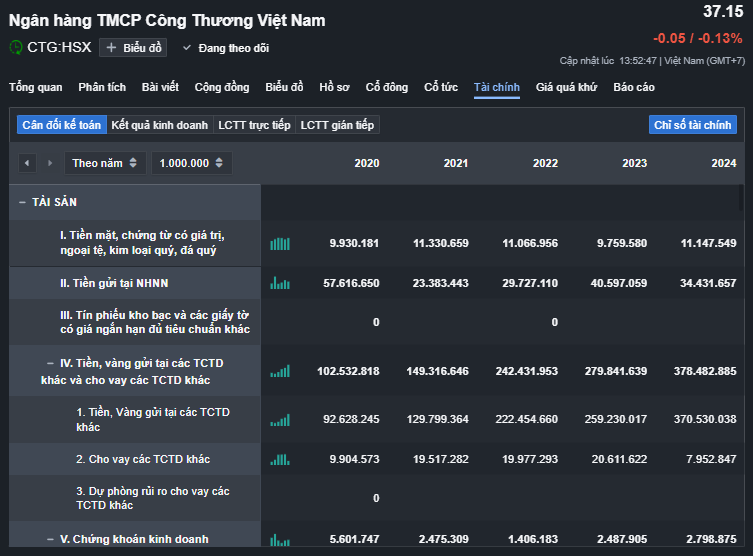Toggle the Đang theo dõi follow status
This screenshot has height=556, width=753.
tap(225, 48)
